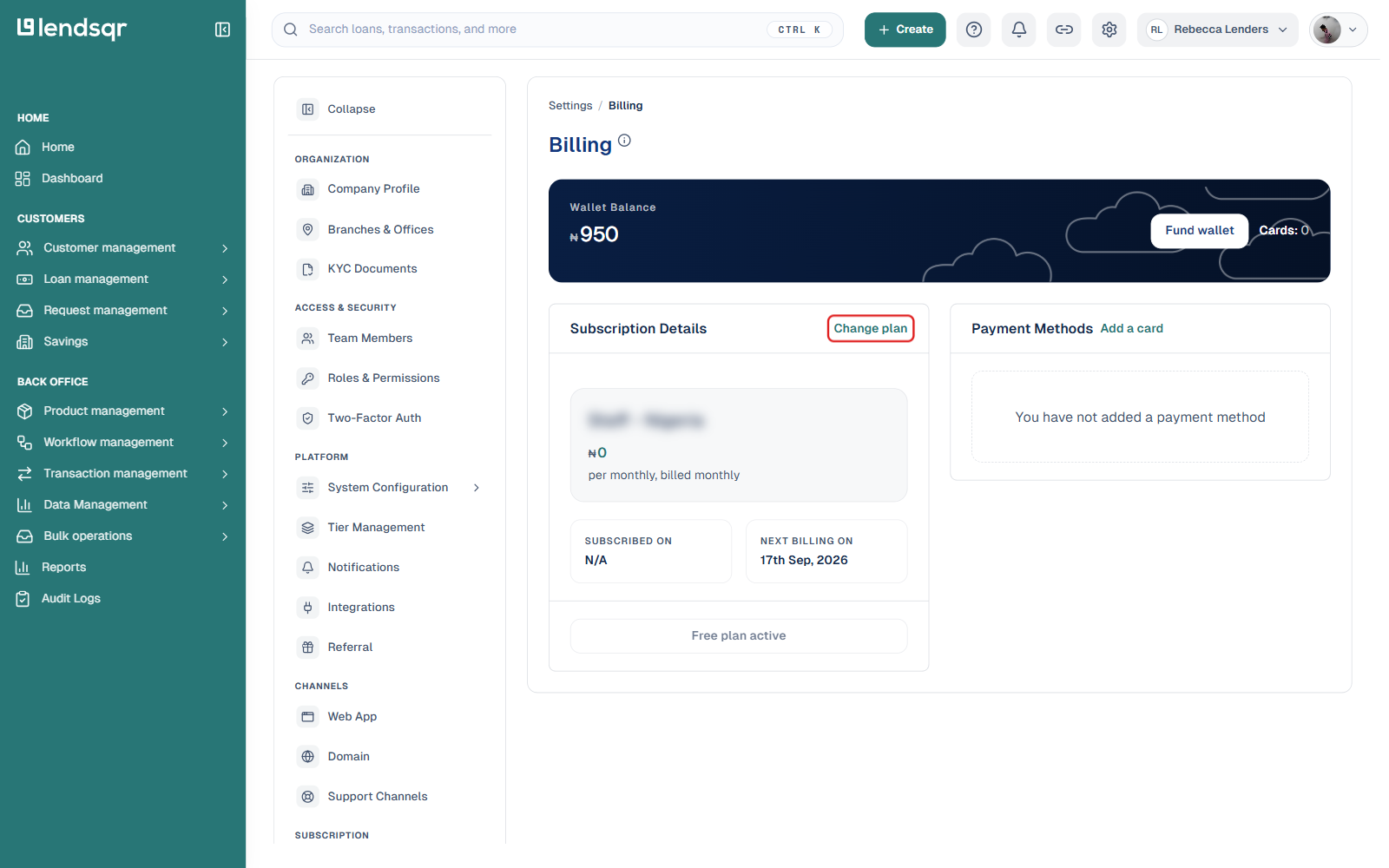The image size is (1389, 868).
Task: Expand Product management
Action: 122,411
